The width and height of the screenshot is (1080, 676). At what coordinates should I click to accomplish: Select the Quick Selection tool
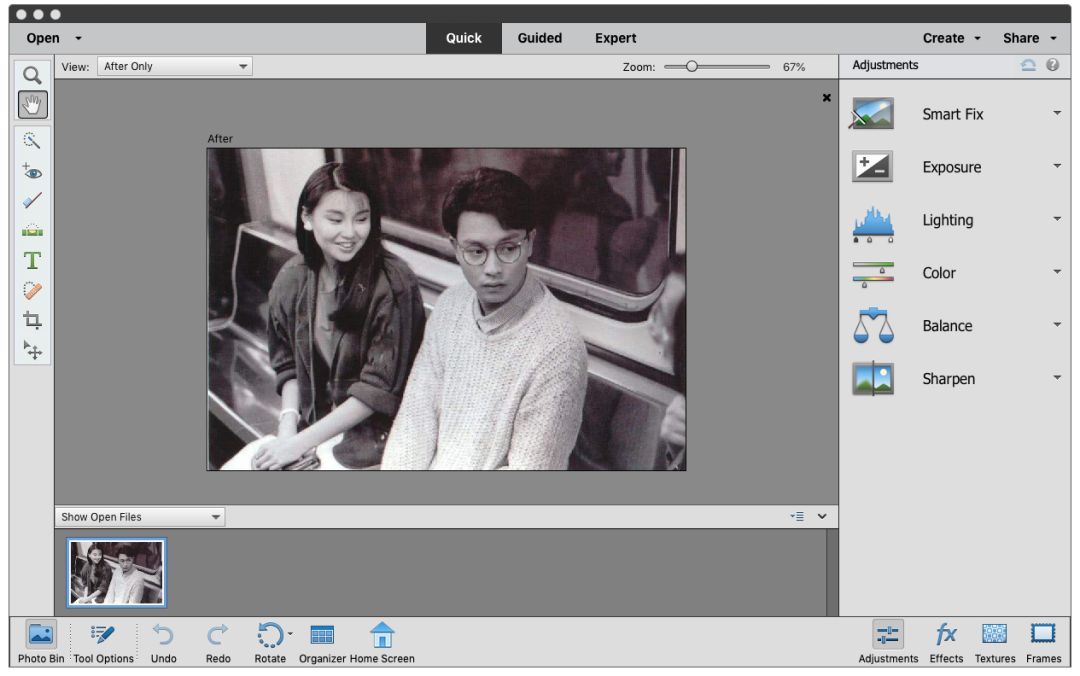click(32, 140)
